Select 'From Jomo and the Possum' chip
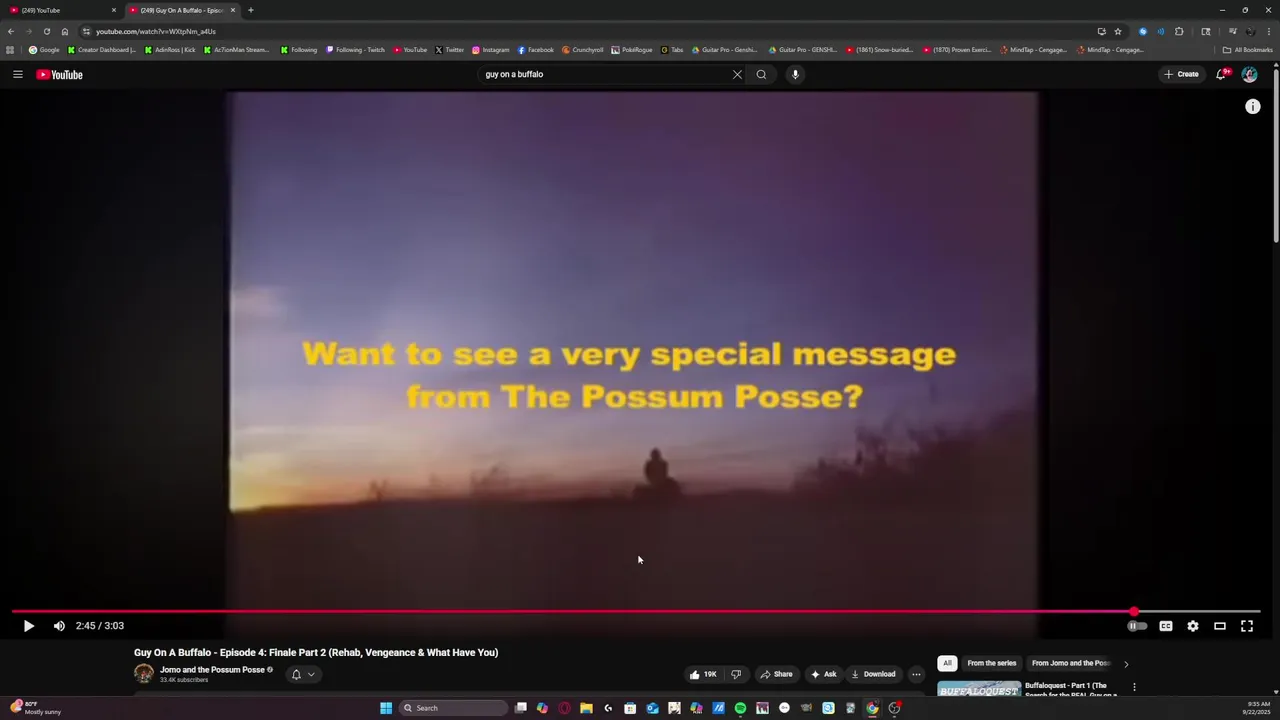Viewport: 1280px width, 720px height. 1070,663
